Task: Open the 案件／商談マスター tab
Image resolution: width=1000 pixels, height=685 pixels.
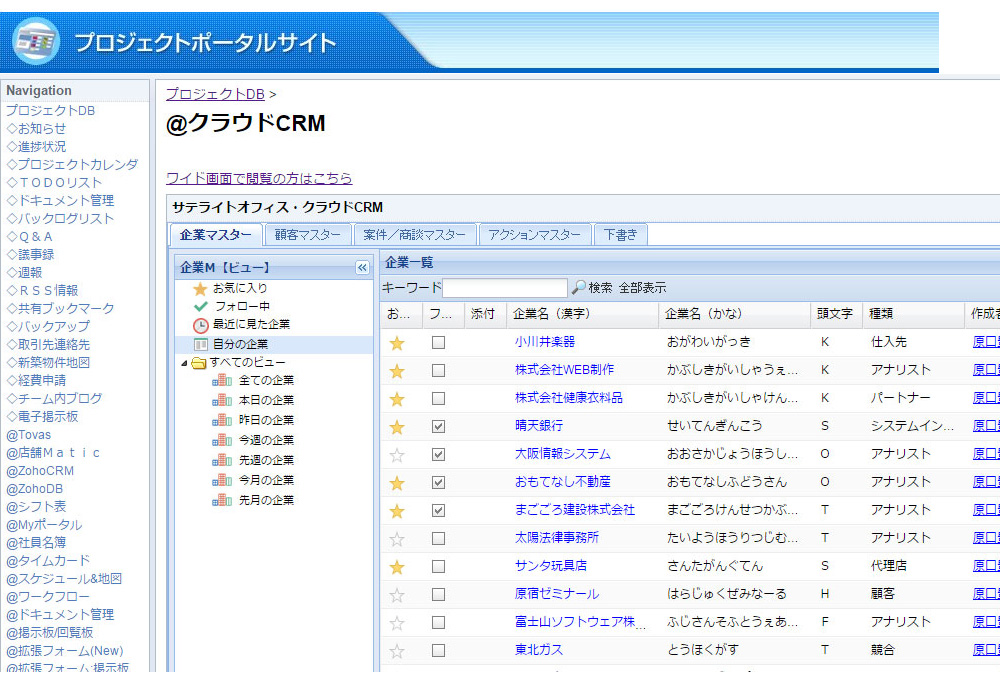Action: (x=414, y=235)
